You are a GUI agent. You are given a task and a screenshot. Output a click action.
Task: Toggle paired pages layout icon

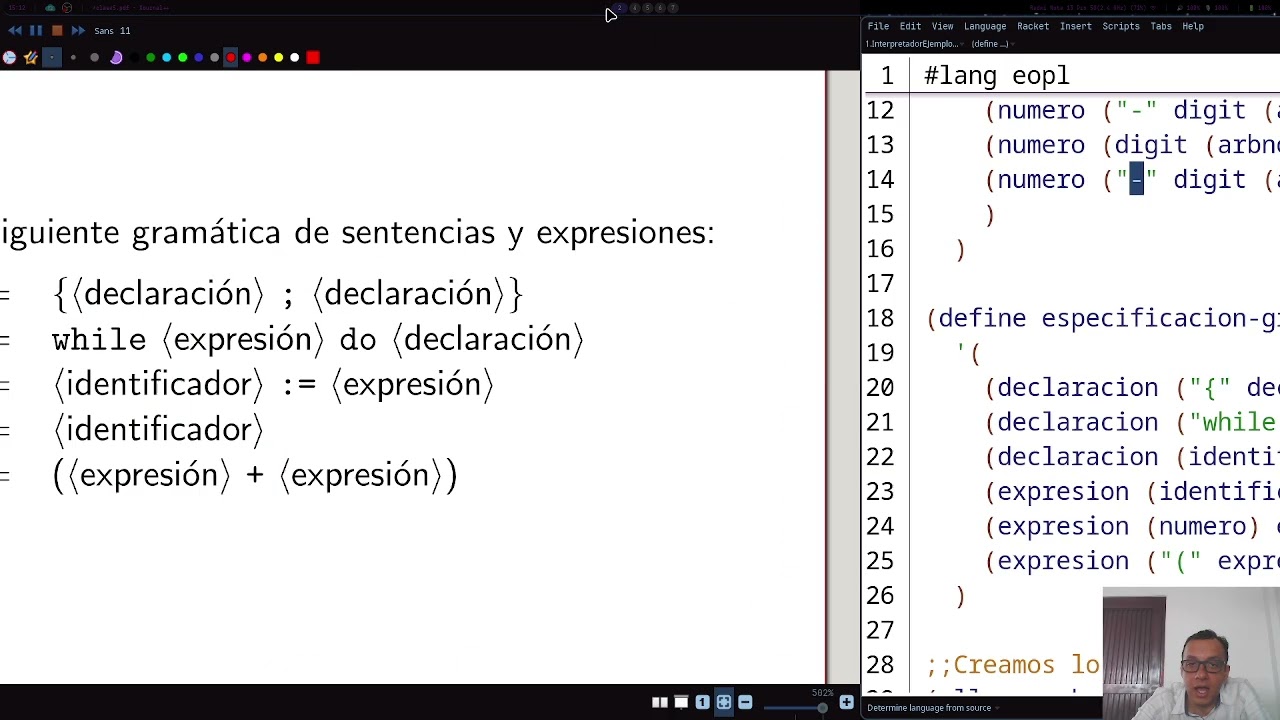pos(660,702)
